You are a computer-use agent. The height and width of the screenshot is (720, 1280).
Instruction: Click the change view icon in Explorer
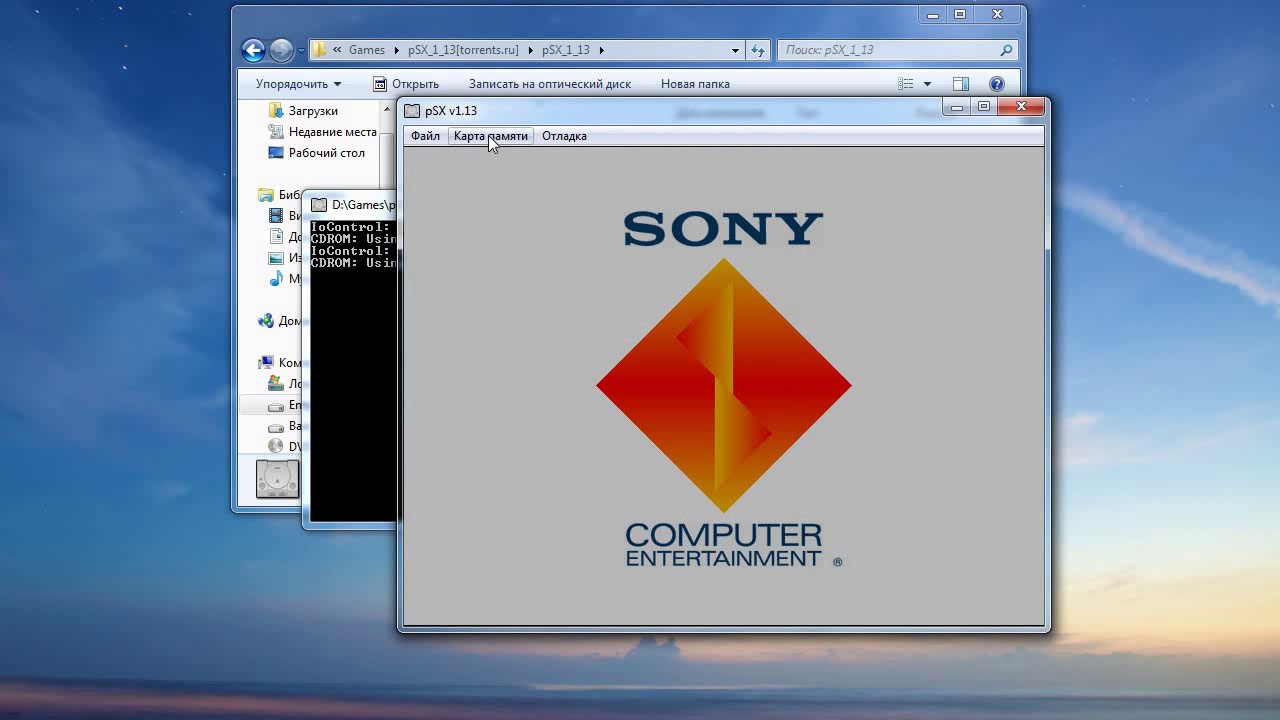click(x=906, y=84)
